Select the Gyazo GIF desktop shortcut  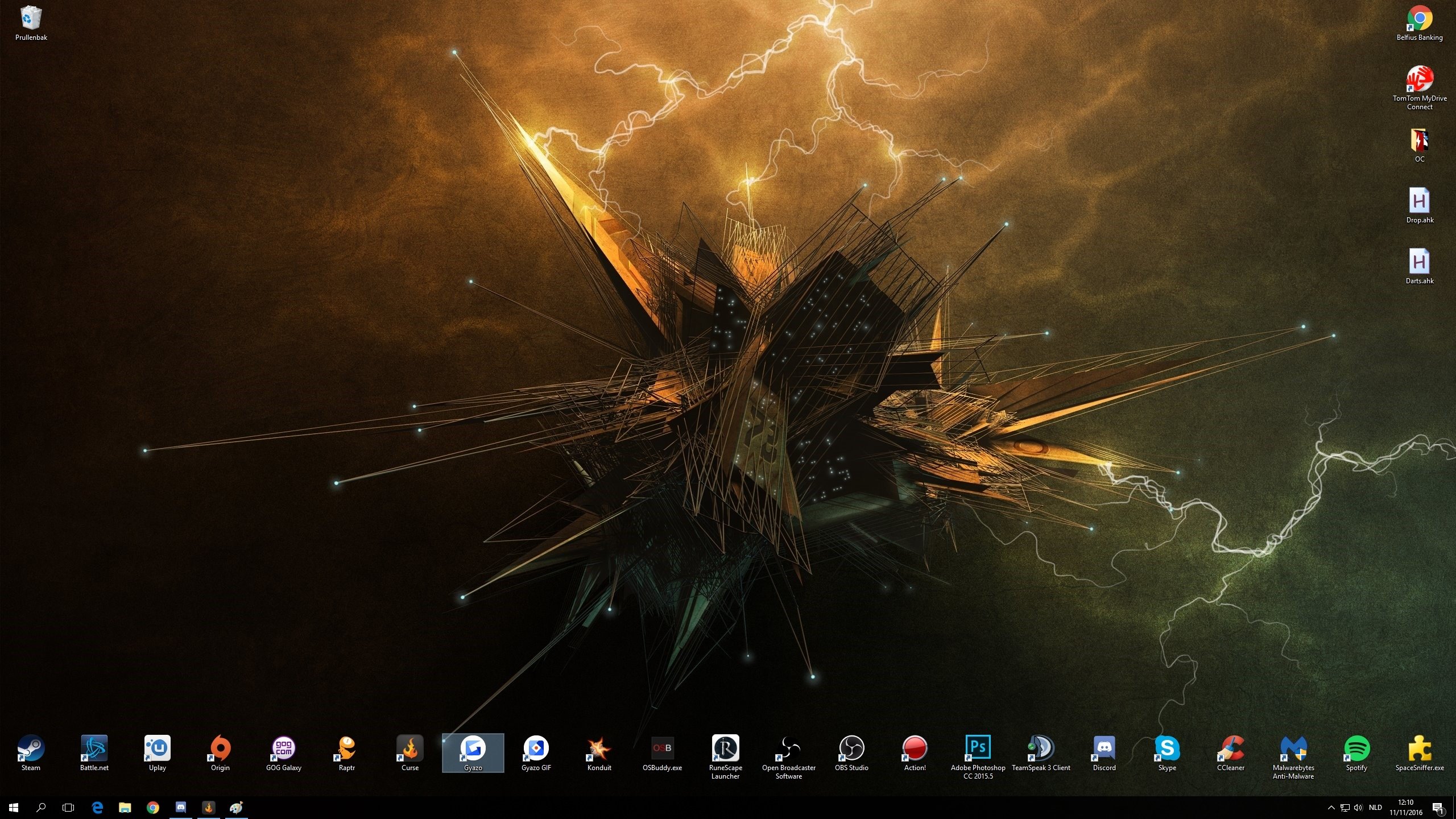[536, 753]
